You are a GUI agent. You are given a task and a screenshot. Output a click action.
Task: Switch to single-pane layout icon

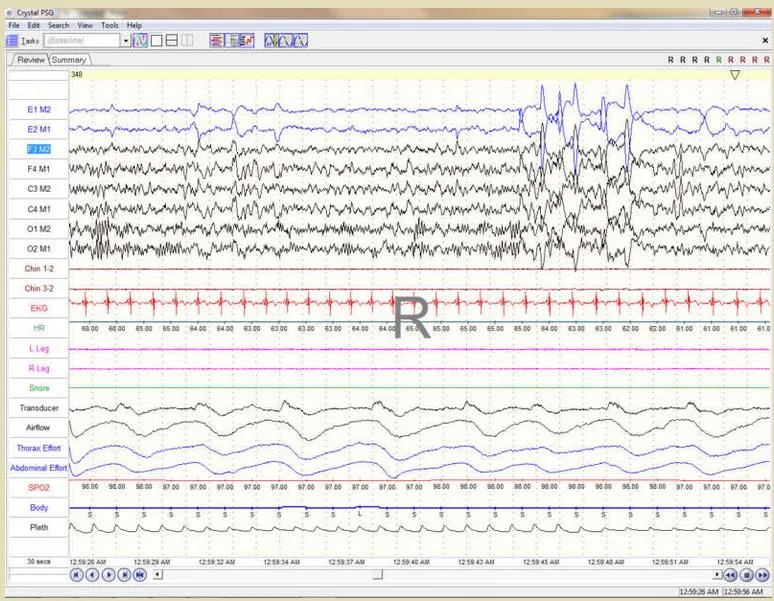[156, 40]
